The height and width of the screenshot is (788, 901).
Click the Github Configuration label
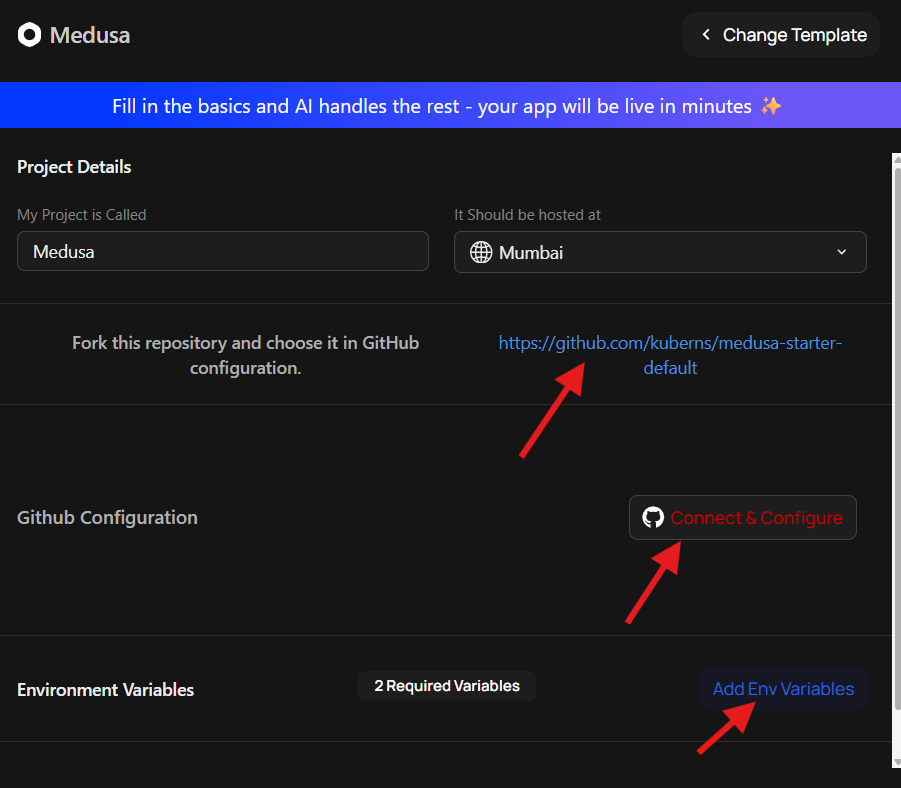tap(107, 517)
